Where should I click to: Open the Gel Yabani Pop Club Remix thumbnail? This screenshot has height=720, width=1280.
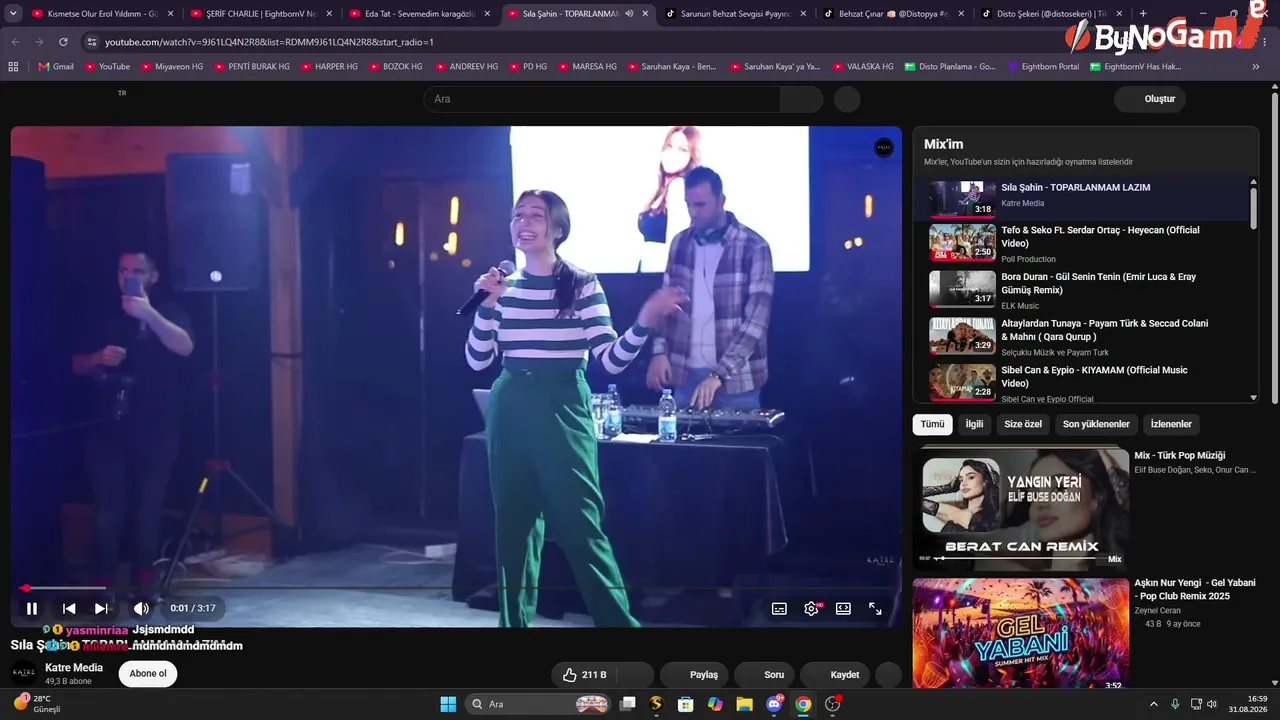1021,633
